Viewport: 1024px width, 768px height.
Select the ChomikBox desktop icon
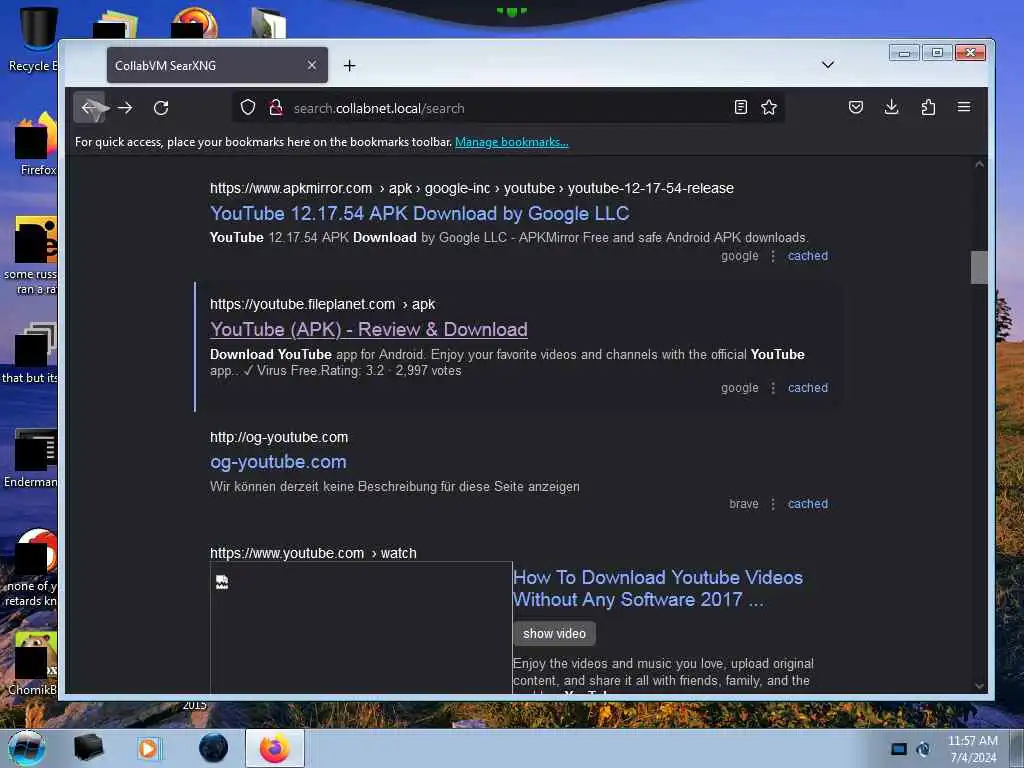pos(34,663)
